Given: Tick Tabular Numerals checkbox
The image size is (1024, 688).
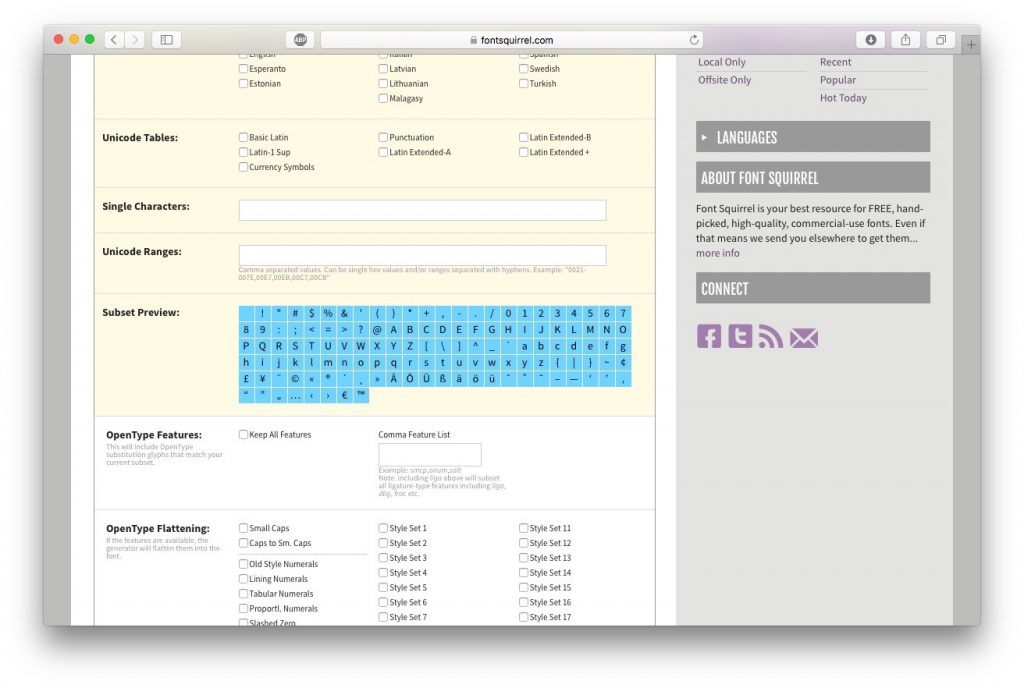Looking at the screenshot, I should pyautogui.click(x=243, y=594).
